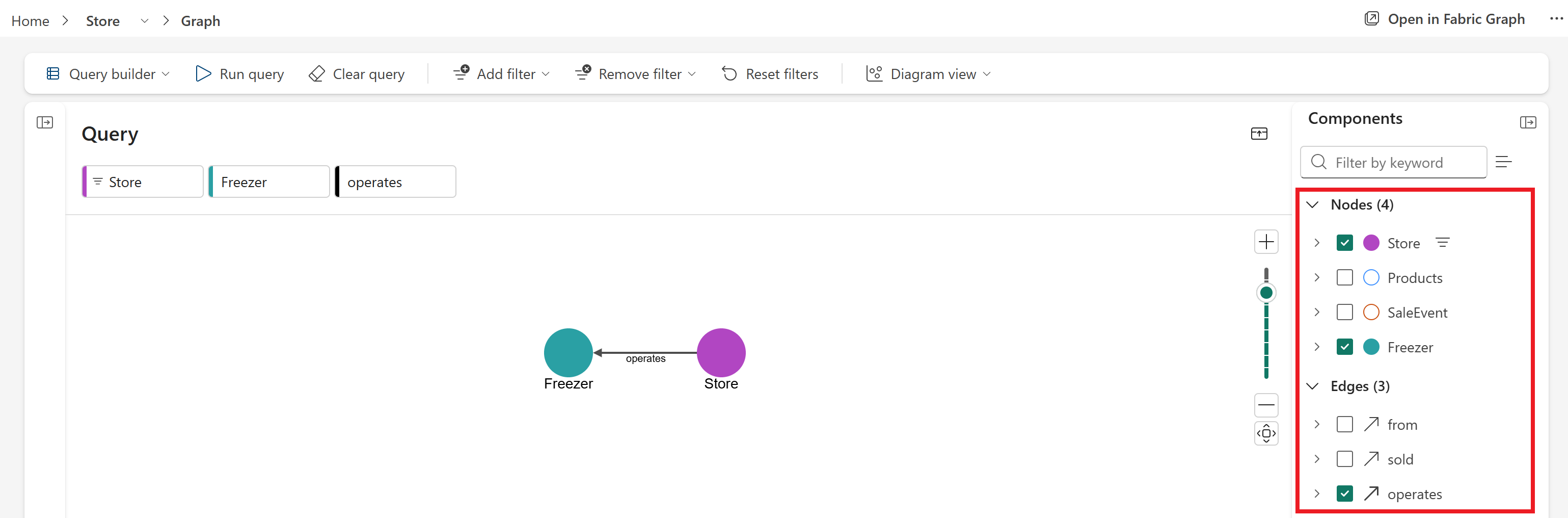
Task: Collapse the Nodes (4) section
Action: coord(1313,205)
